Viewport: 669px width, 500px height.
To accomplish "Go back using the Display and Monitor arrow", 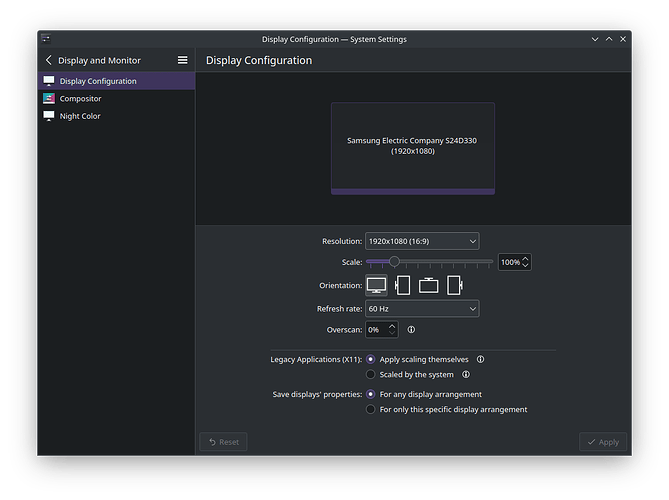I will click(49, 60).
